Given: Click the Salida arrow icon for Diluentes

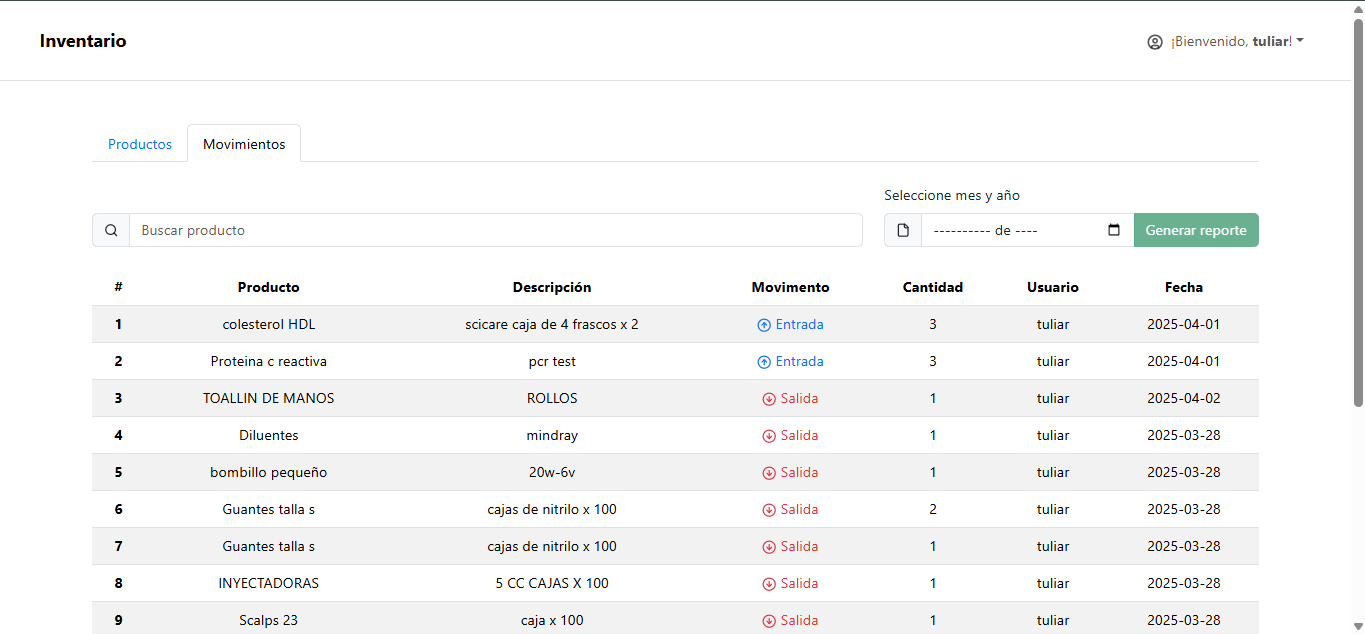Looking at the screenshot, I should click(769, 436).
